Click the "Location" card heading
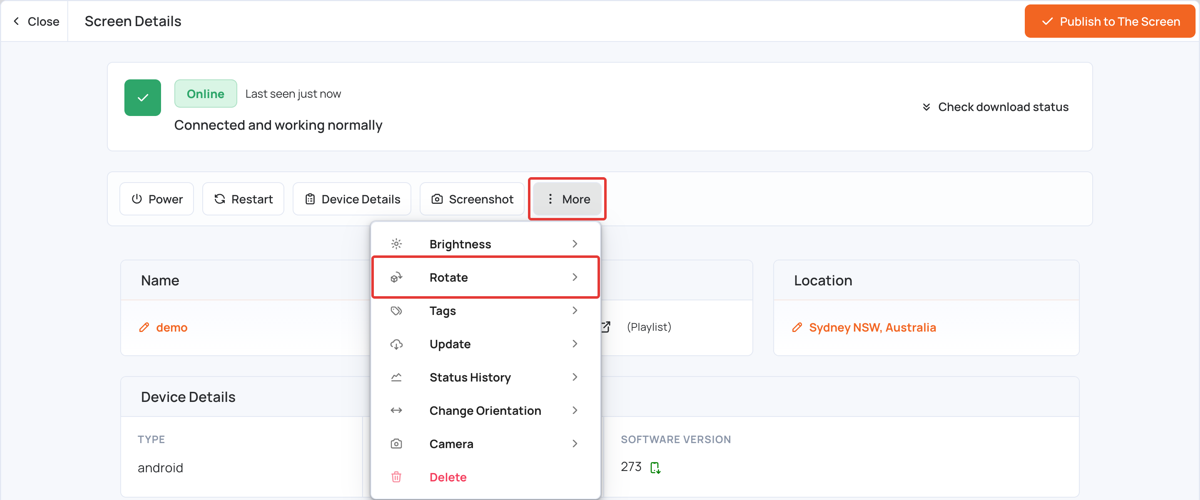The height and width of the screenshot is (500, 1200). (x=823, y=281)
